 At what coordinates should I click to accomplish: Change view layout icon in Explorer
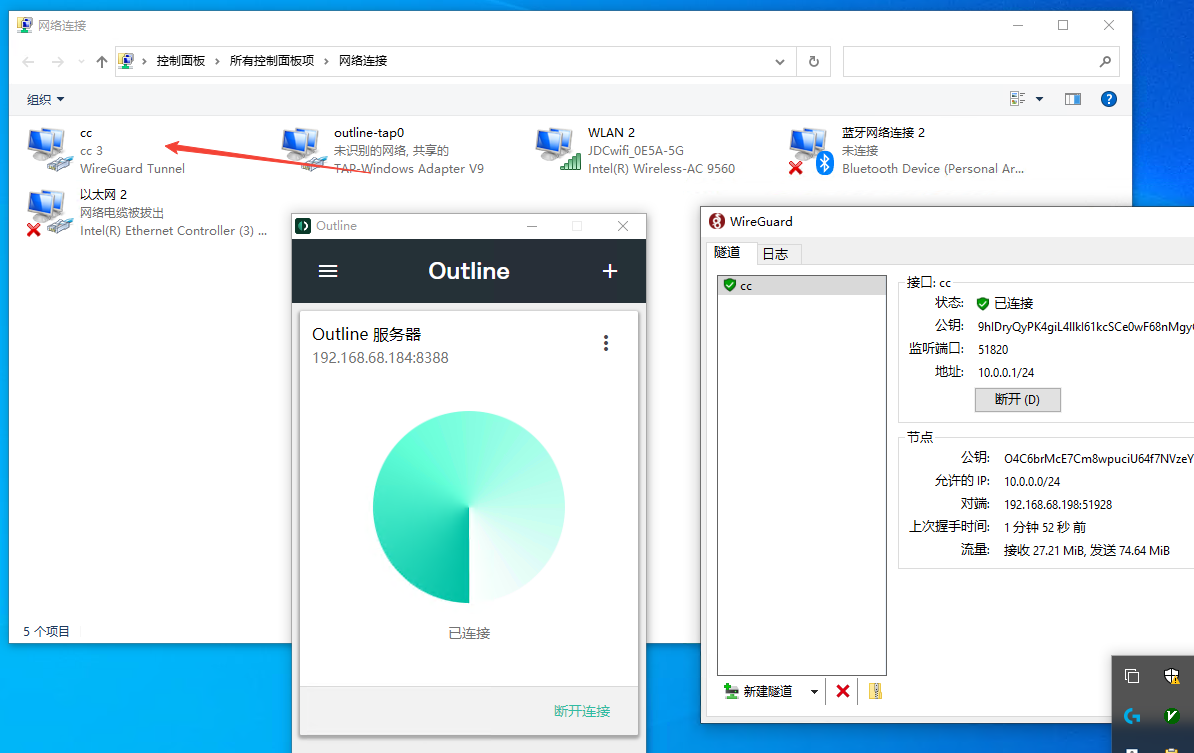1017,99
